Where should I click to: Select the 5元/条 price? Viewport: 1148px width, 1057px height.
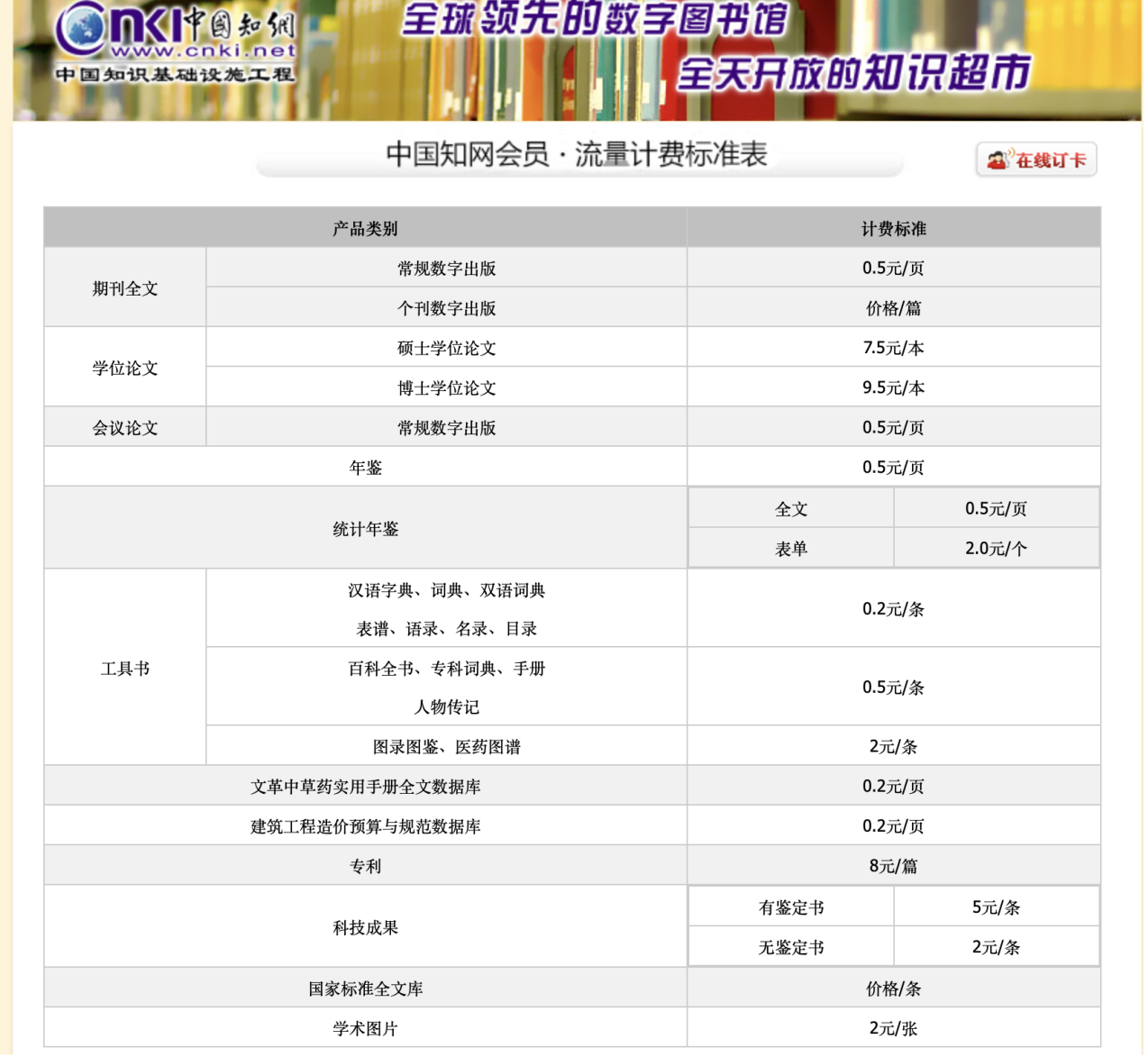point(997,907)
